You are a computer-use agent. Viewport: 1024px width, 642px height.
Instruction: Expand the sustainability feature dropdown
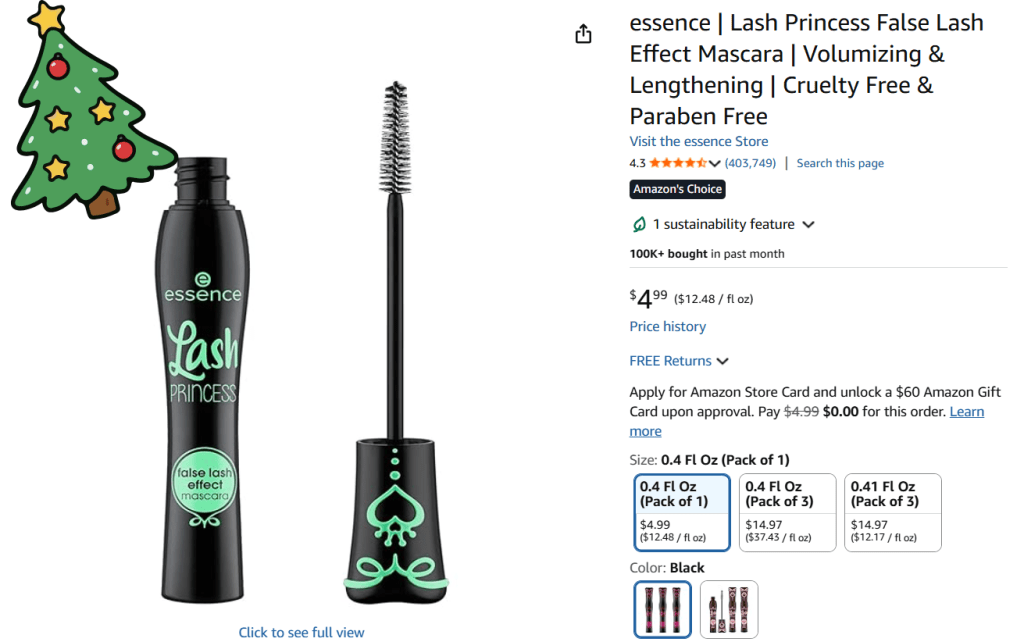[x=808, y=225]
